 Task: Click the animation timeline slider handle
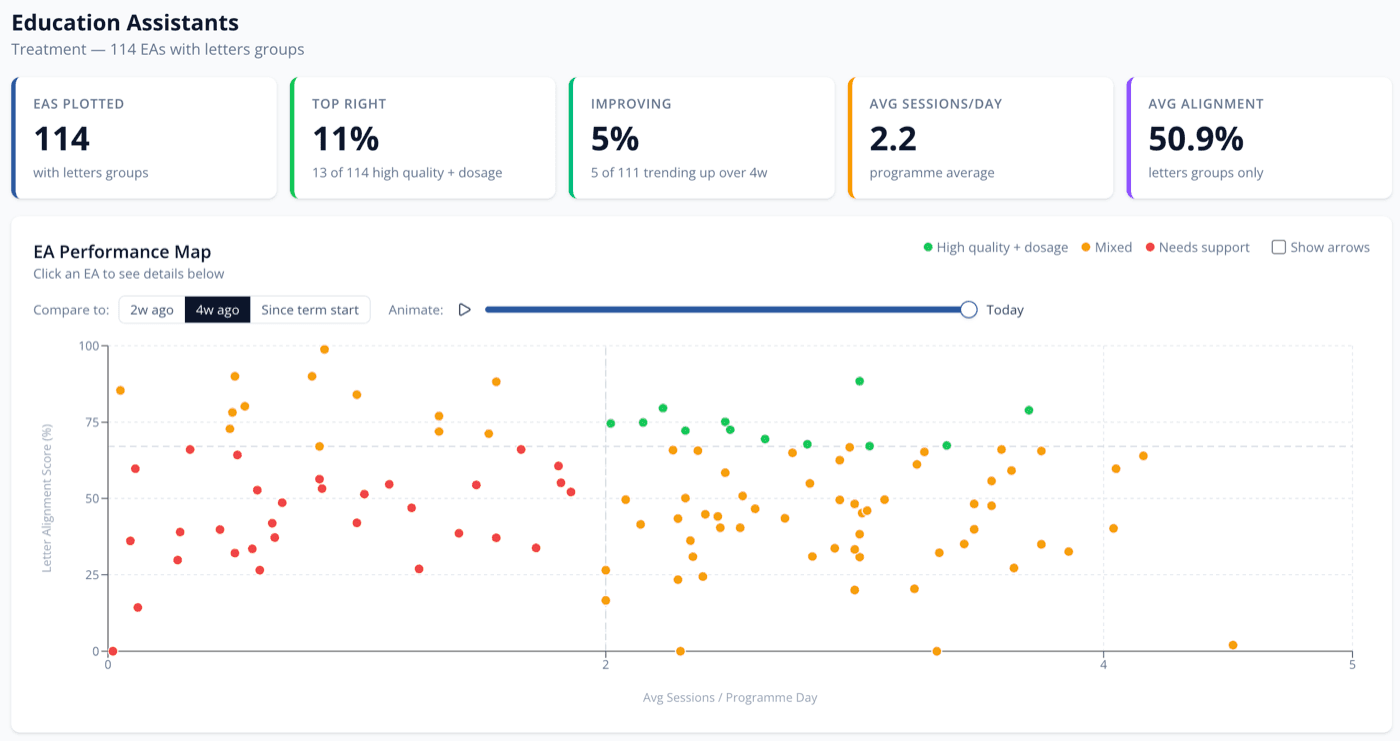[968, 310]
